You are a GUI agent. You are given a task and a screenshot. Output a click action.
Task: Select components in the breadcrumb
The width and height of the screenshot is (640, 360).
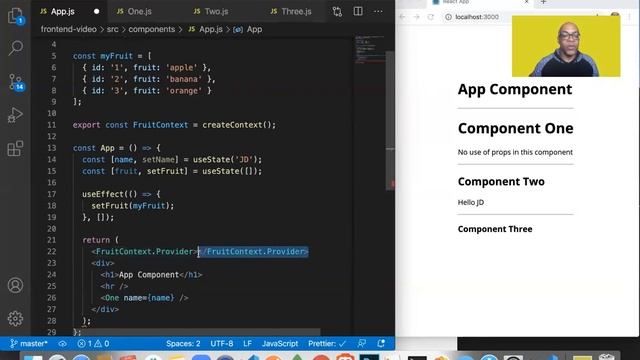(x=151, y=29)
